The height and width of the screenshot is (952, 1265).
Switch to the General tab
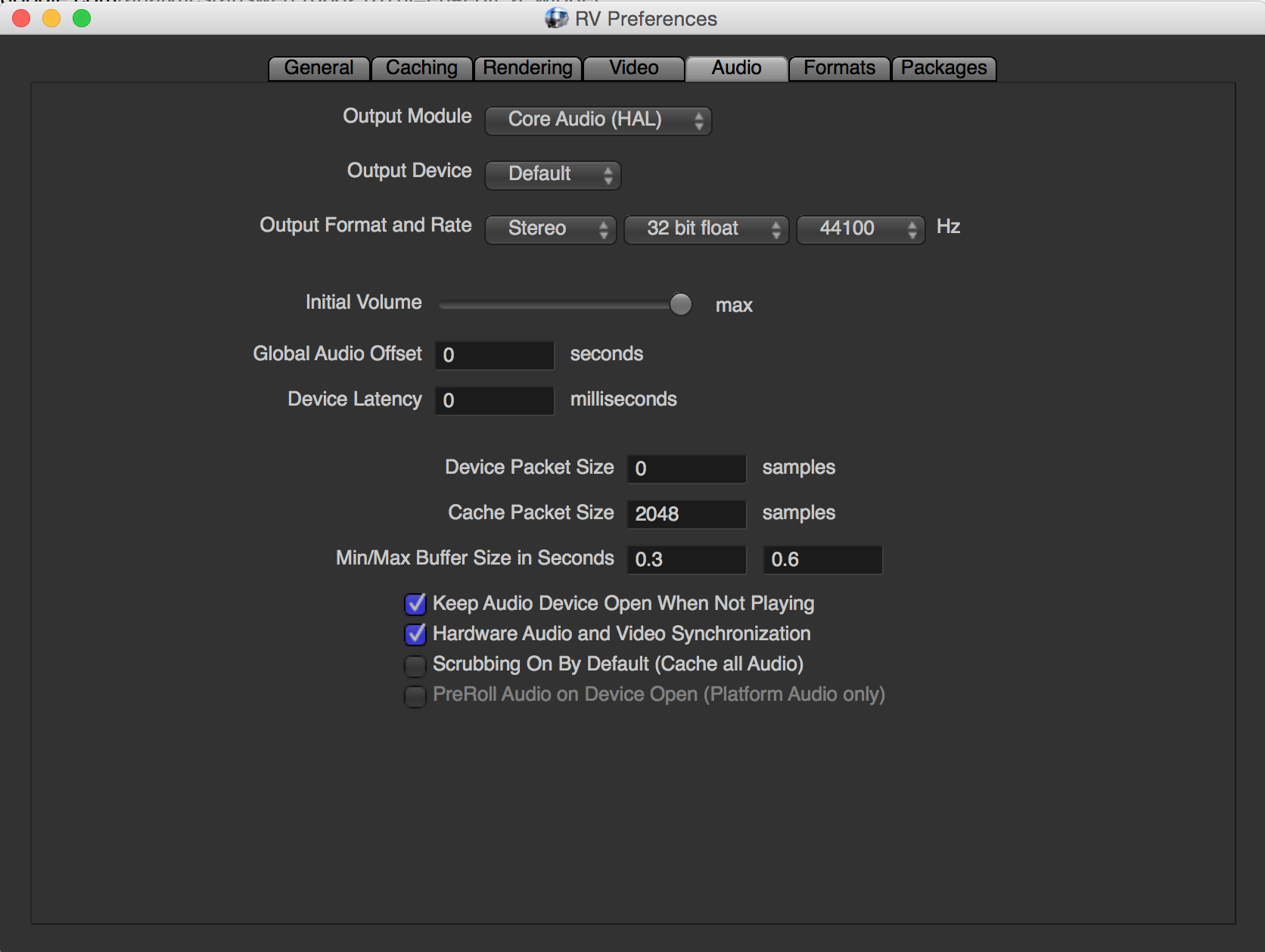pyautogui.click(x=319, y=68)
